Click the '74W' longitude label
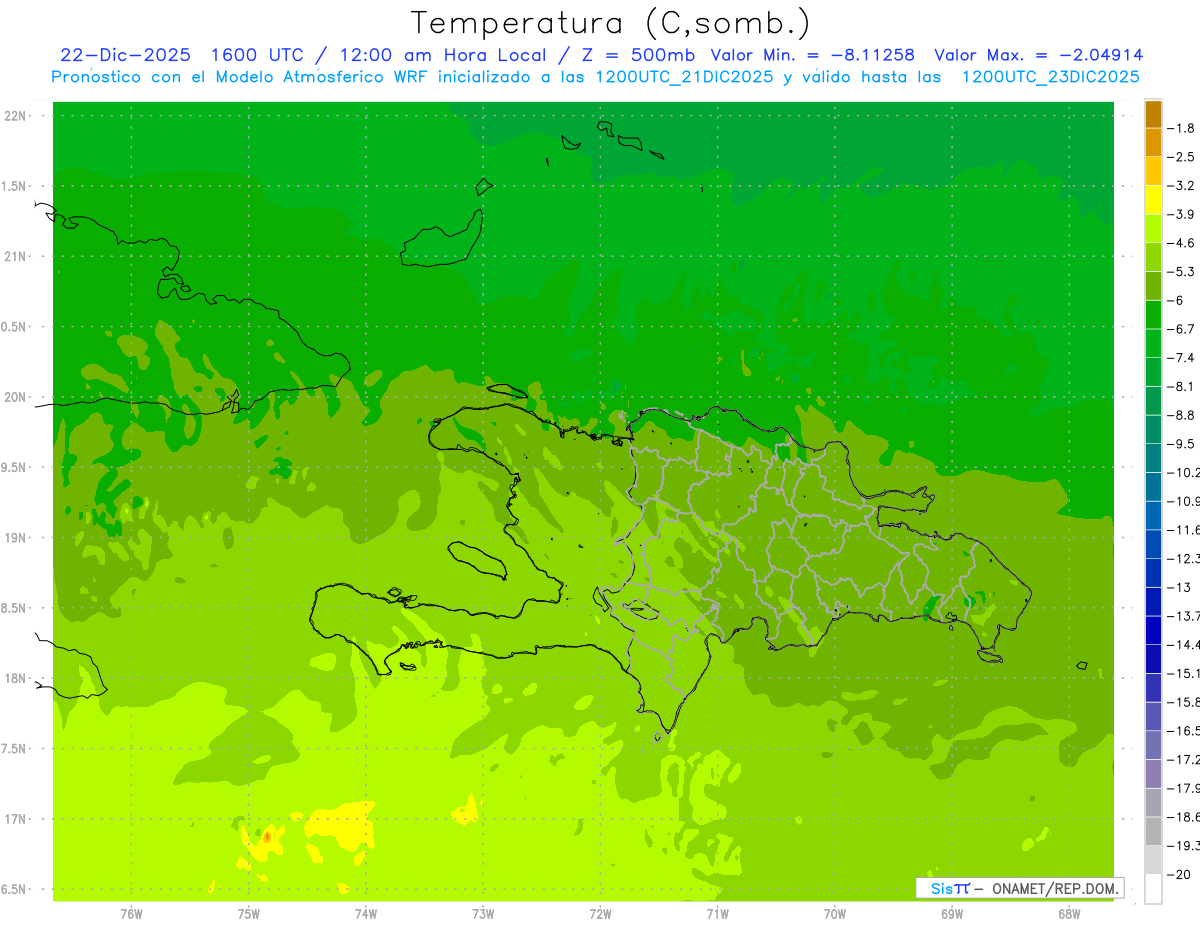1200x927 pixels. (x=366, y=914)
